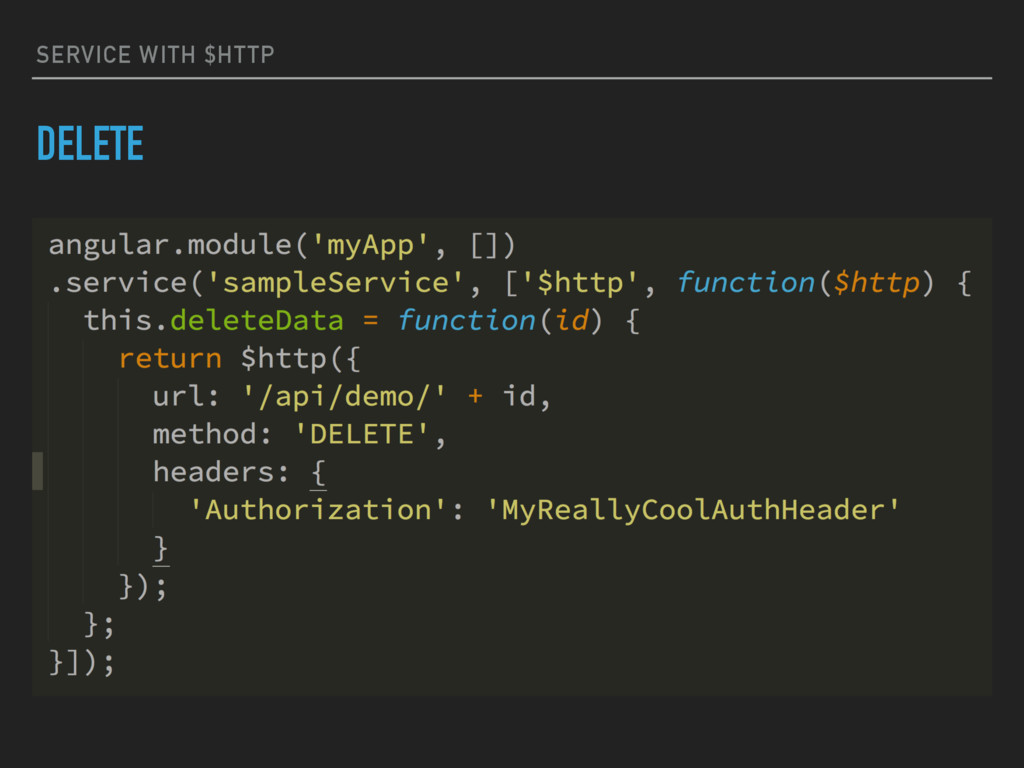Select the 'MyReallyCoolAuthHeader' string value
Image resolution: width=1024 pixels, height=768 pixels.
pyautogui.click(x=693, y=510)
